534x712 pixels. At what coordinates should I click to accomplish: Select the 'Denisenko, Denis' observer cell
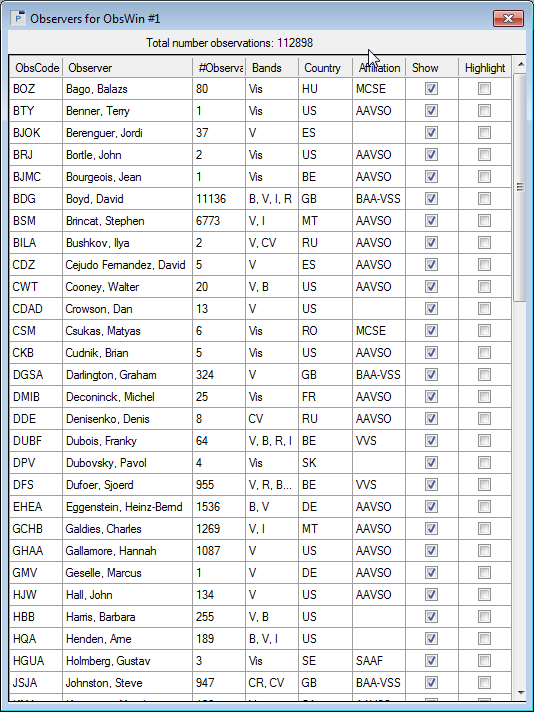coord(127,419)
